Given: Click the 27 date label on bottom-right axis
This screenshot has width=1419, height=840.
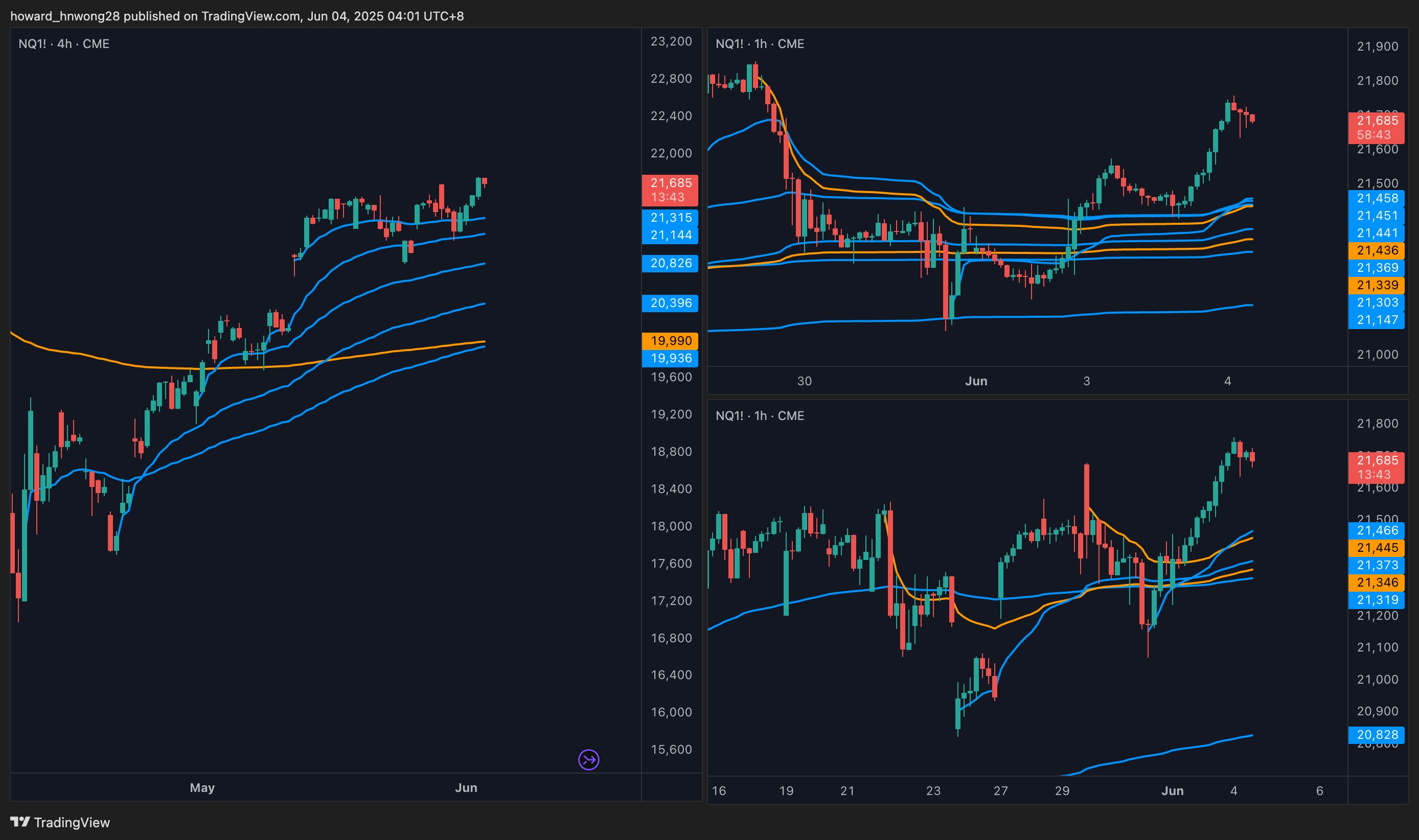Looking at the screenshot, I should 1000,791.
